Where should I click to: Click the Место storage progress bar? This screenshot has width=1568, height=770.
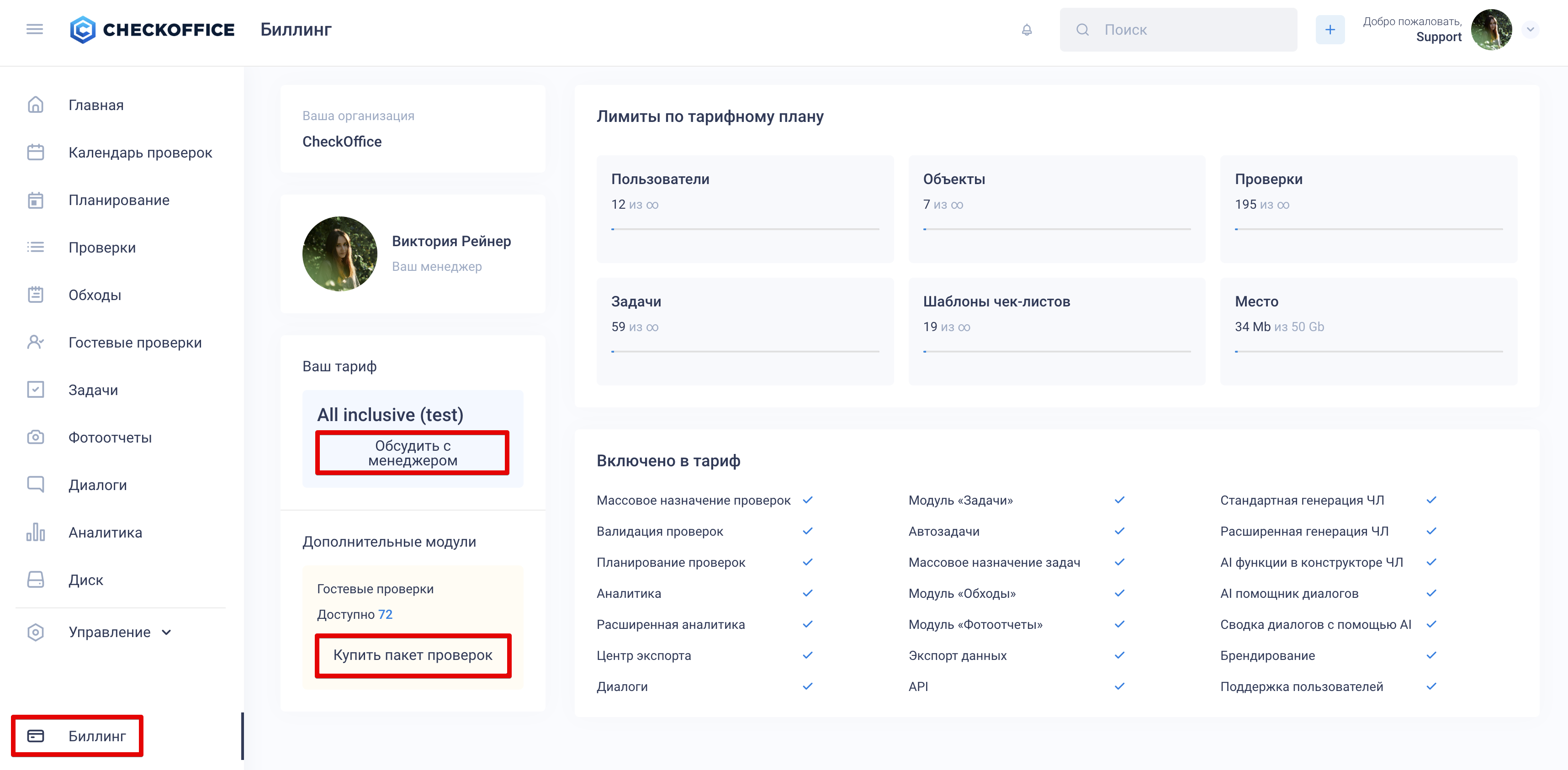1368,351
